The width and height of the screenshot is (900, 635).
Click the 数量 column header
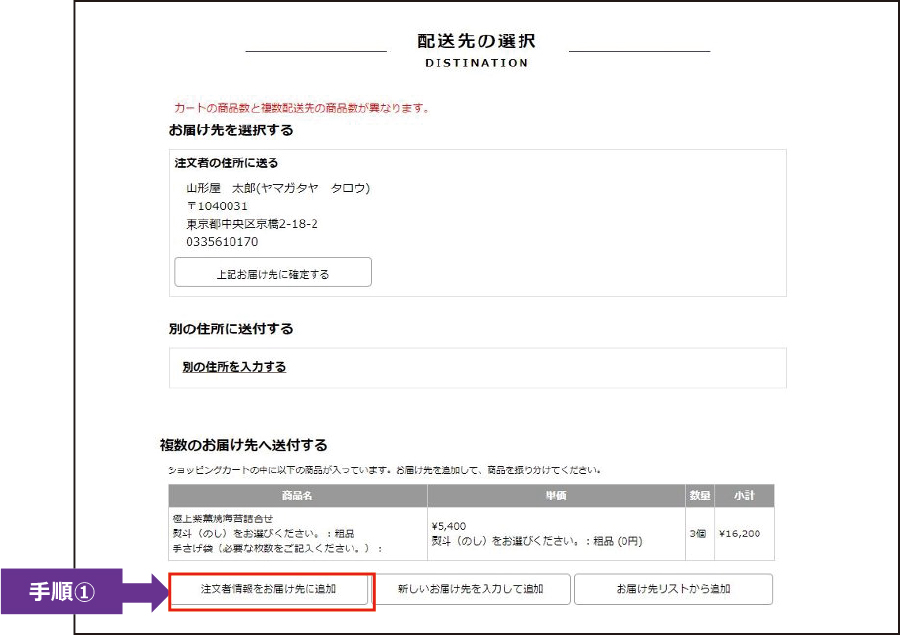pyautogui.click(x=701, y=496)
